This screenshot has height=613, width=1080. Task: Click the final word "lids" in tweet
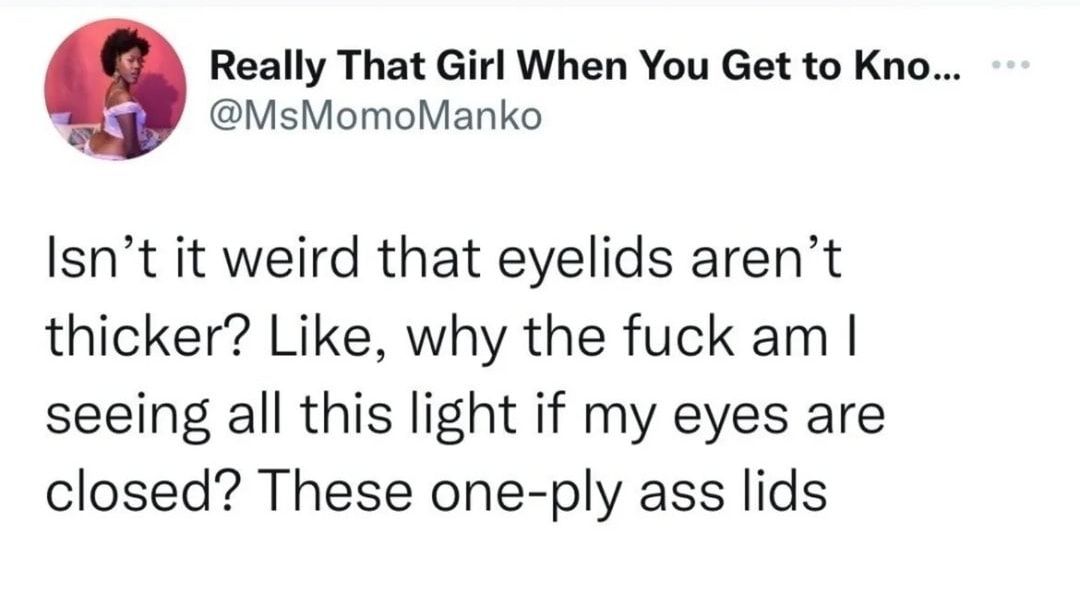pos(790,493)
